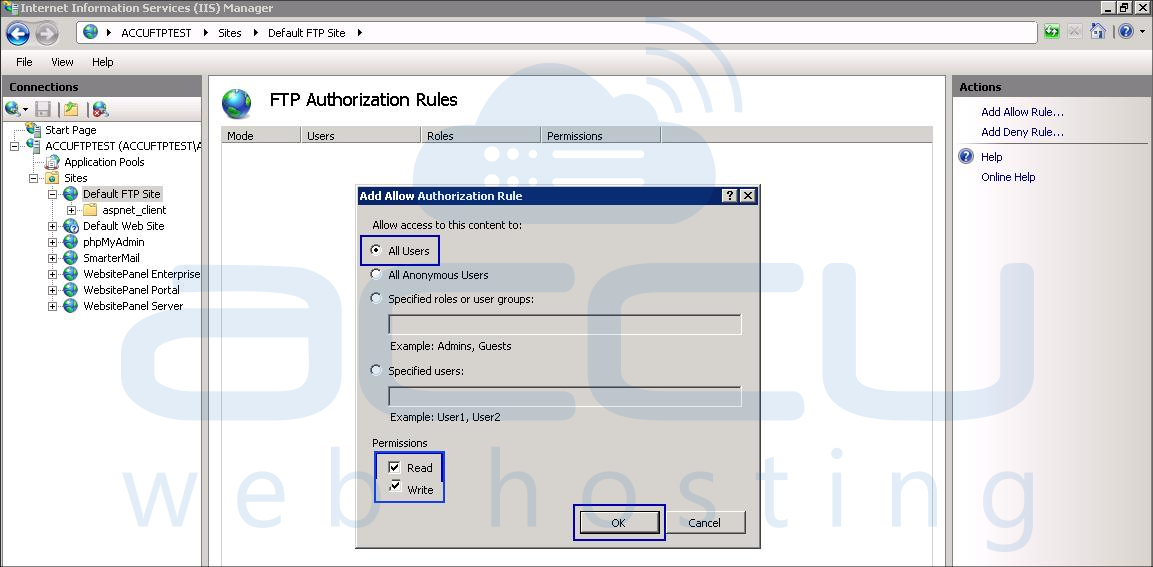Image resolution: width=1153 pixels, height=567 pixels.
Task: Toggle the Read permission checkbox
Action: [395, 468]
